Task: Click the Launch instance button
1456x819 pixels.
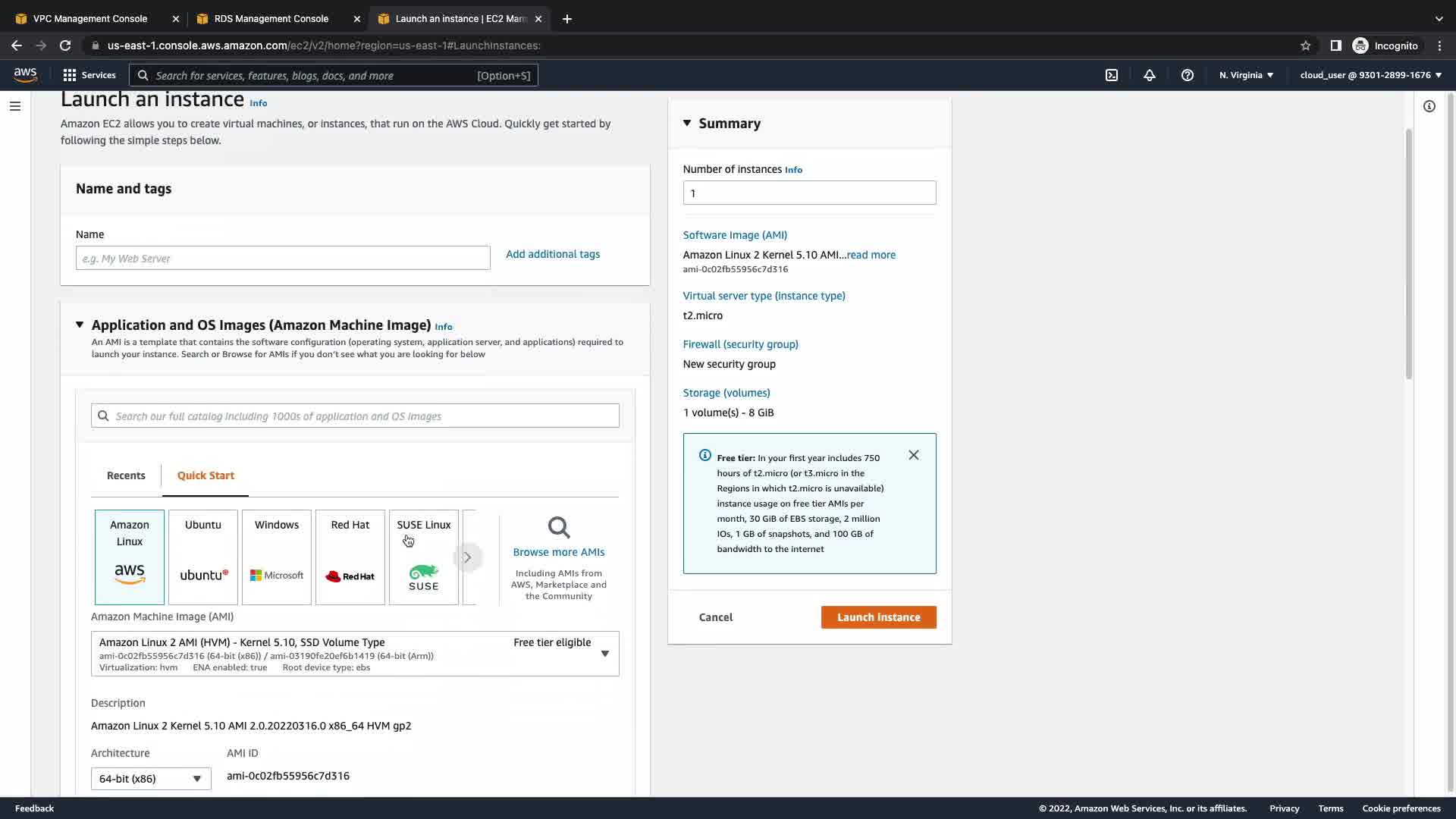Action: (878, 617)
